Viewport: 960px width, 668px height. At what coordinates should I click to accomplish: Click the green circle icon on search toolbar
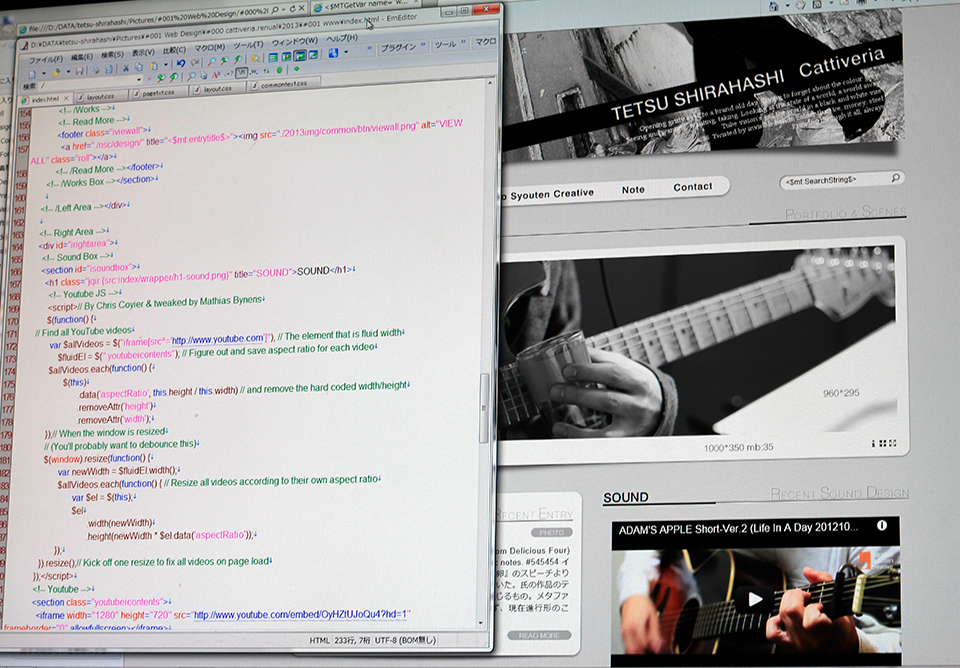pyautogui.click(x=280, y=70)
